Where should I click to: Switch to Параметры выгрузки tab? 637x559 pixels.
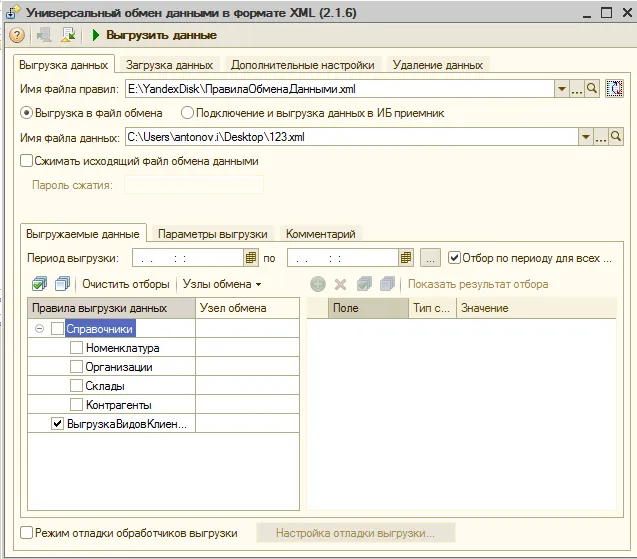click(212, 234)
